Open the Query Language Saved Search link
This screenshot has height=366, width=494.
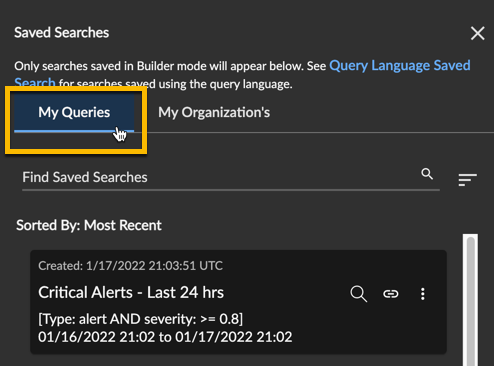pos(399,66)
